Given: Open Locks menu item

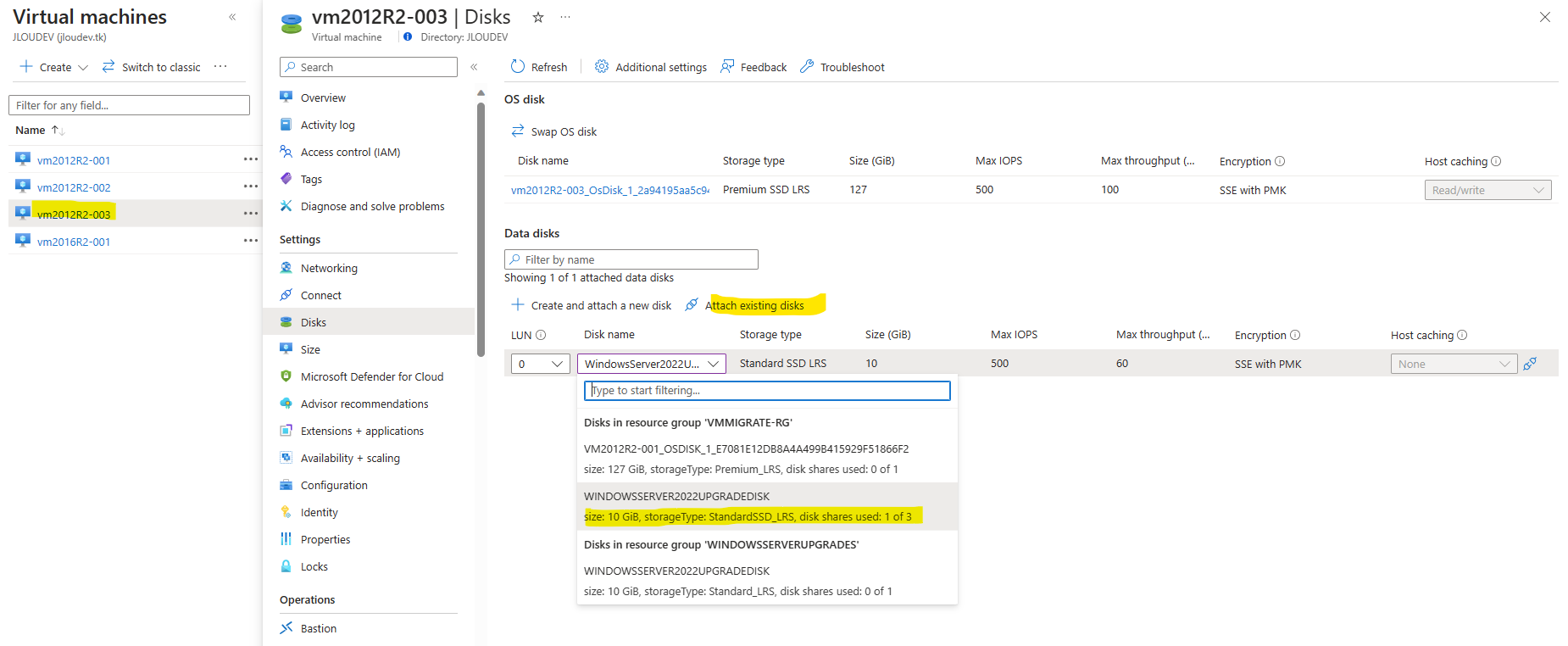Looking at the screenshot, I should point(314,566).
